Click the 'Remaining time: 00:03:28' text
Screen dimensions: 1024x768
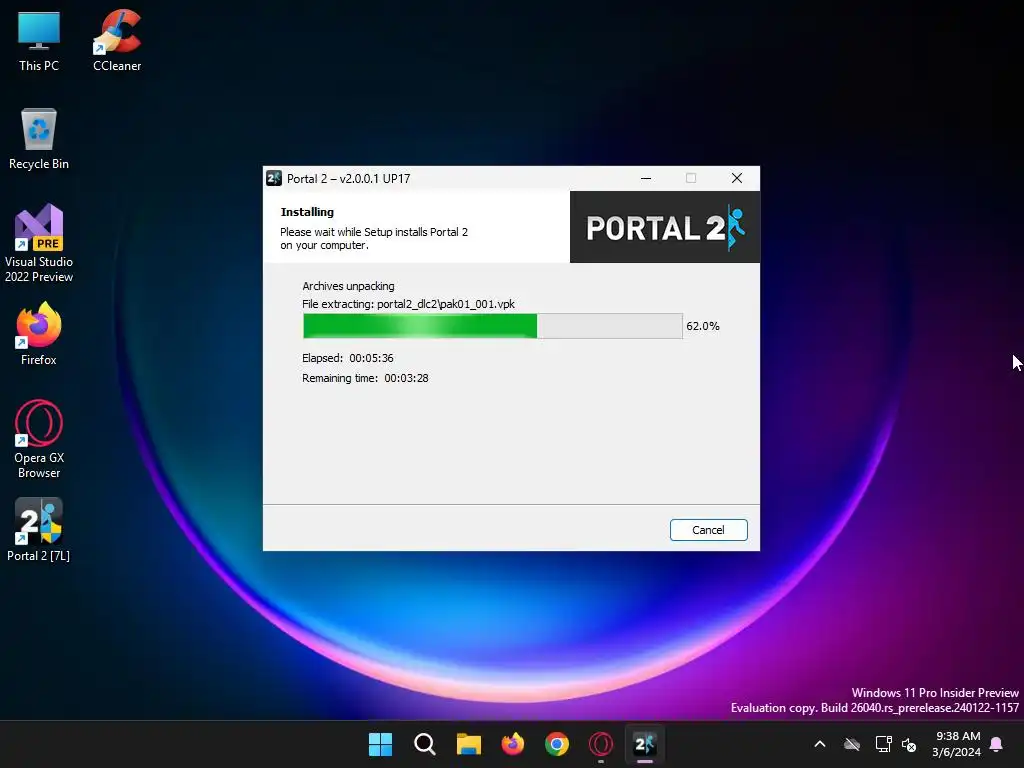pos(365,378)
